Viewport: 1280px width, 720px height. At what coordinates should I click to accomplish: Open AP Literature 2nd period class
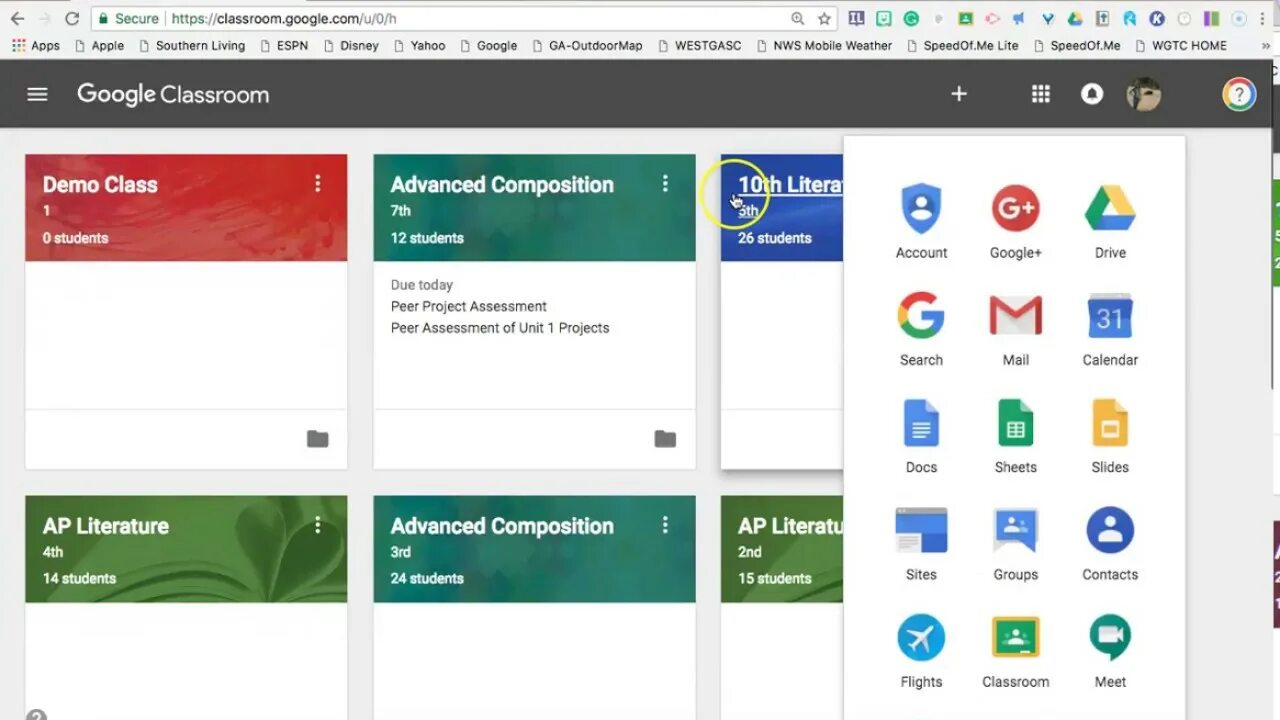tap(789, 526)
